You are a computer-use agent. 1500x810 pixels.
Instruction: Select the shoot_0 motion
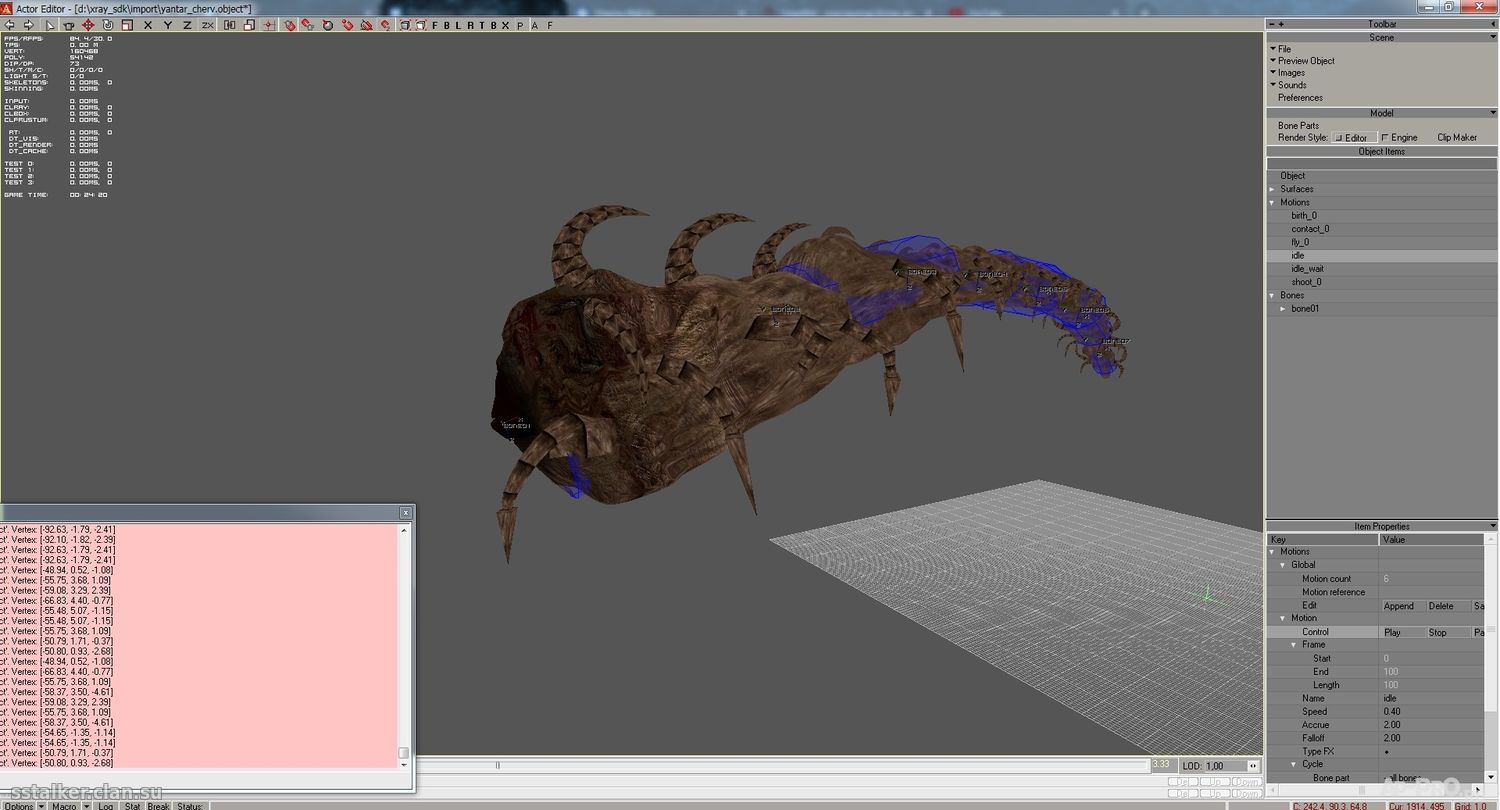1306,282
